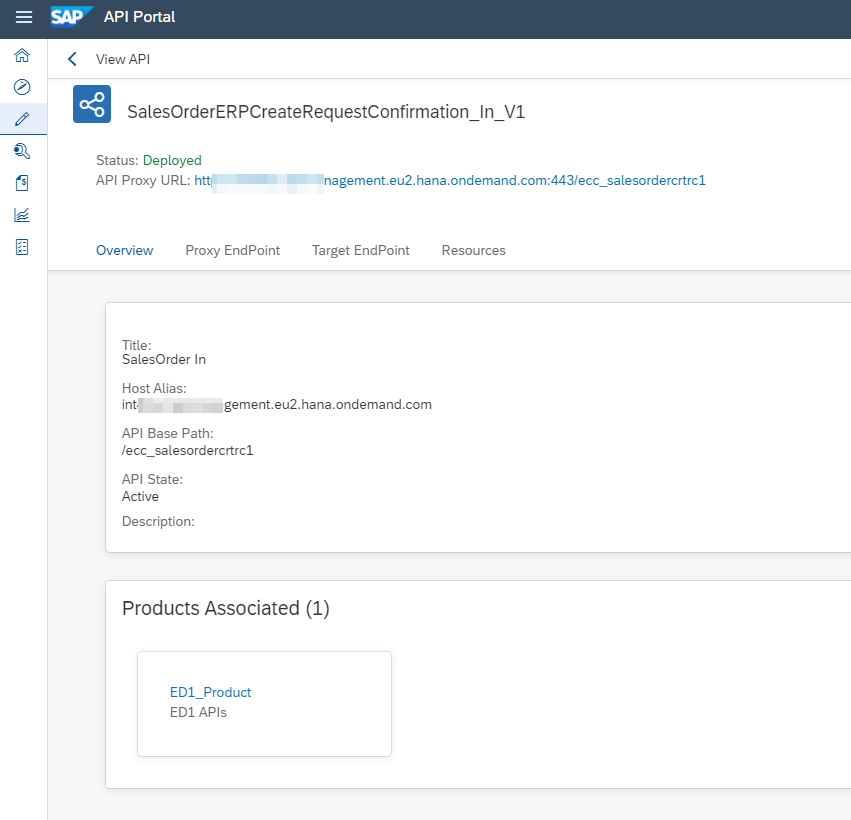Viewport: 851px width, 820px height.
Task: Open the ED1_Product link
Action: 210,692
